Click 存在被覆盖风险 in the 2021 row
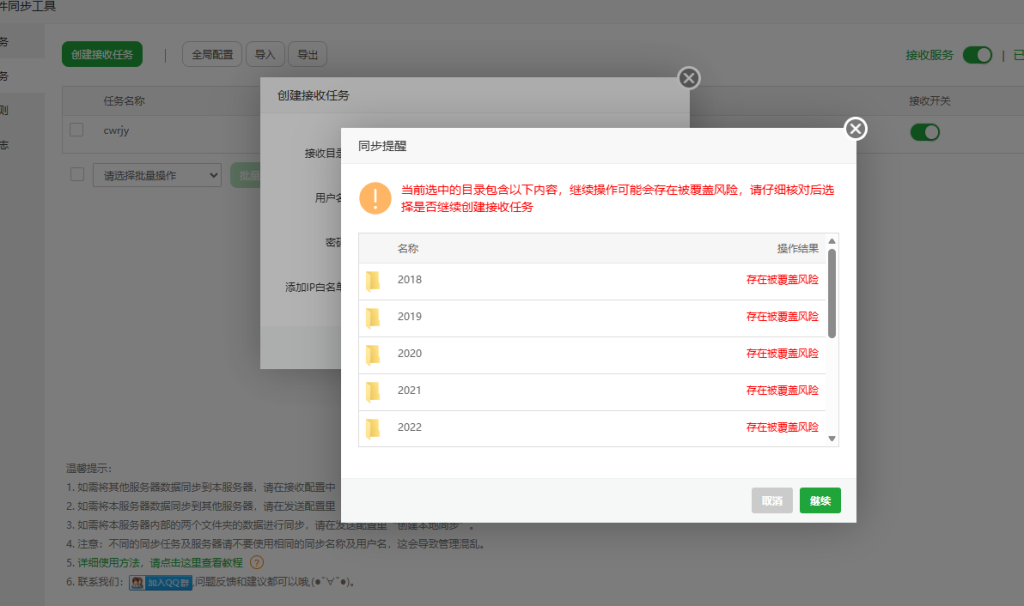 (x=782, y=390)
